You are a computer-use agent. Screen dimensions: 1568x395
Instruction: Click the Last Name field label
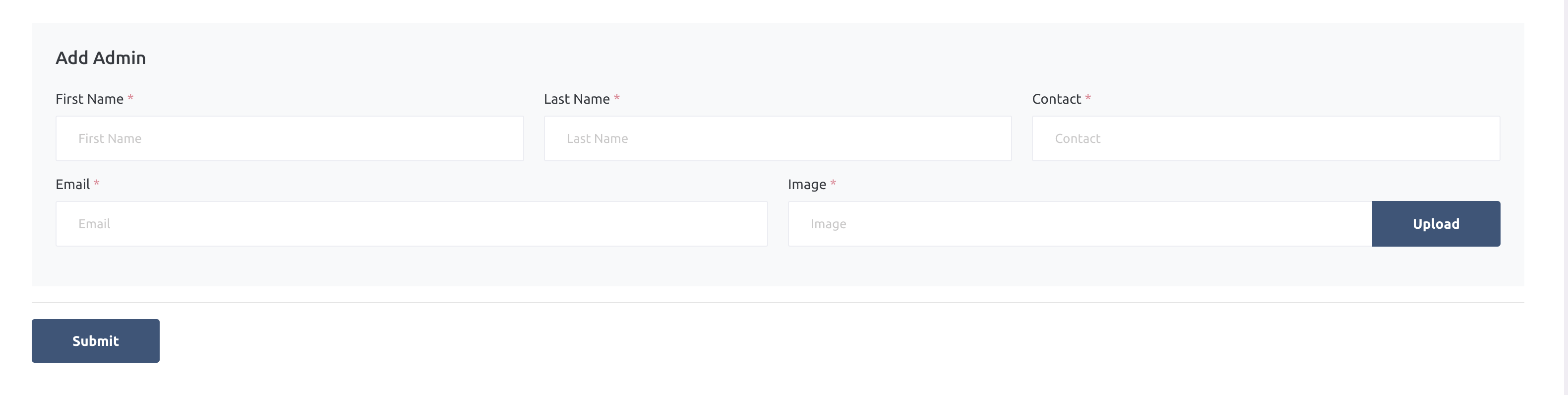(x=576, y=99)
